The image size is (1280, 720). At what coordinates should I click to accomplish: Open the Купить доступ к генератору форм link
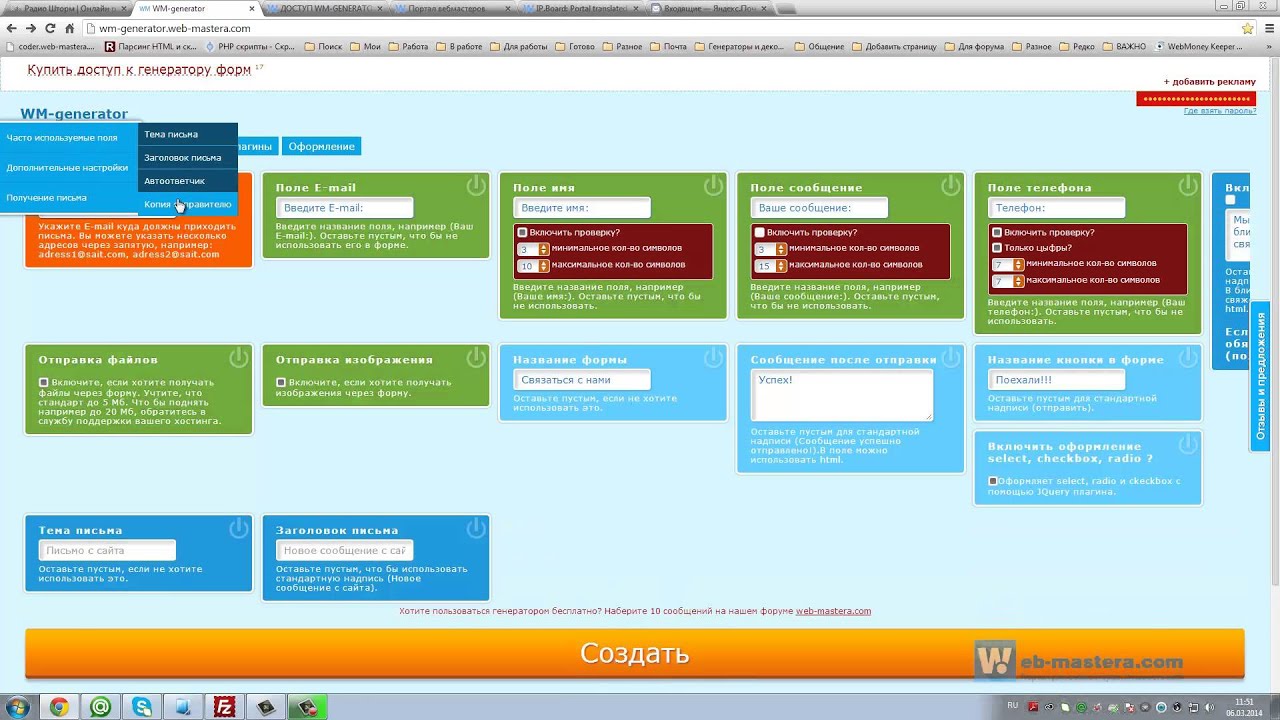[x=139, y=70]
